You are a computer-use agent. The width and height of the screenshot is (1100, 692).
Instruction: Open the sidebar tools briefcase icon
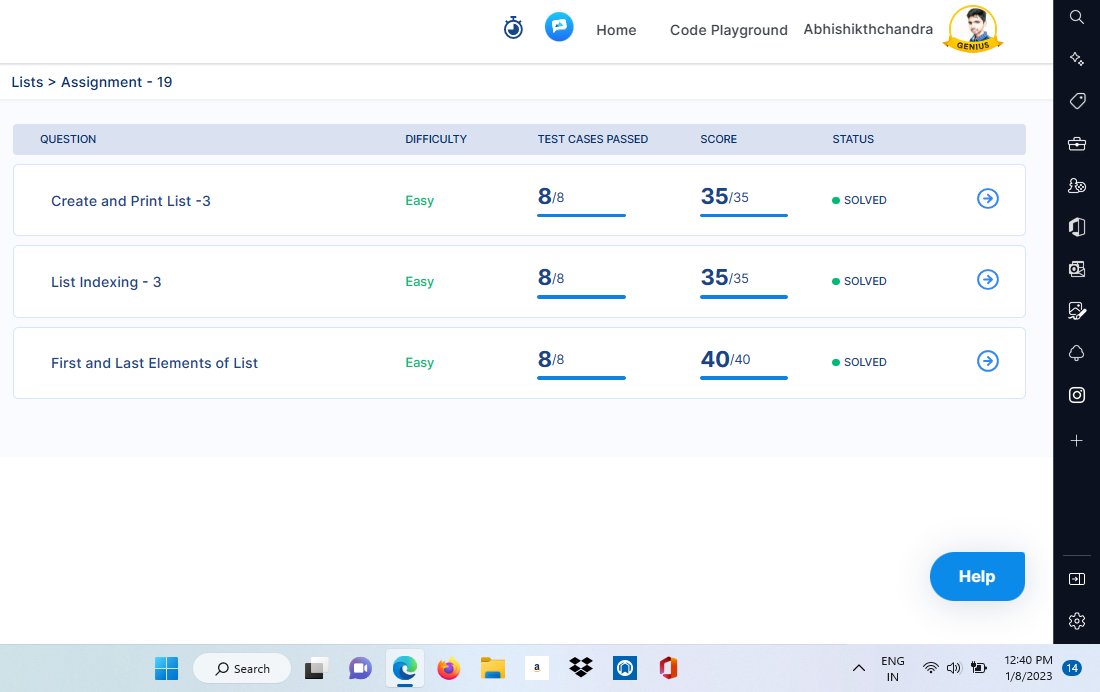point(1077,143)
